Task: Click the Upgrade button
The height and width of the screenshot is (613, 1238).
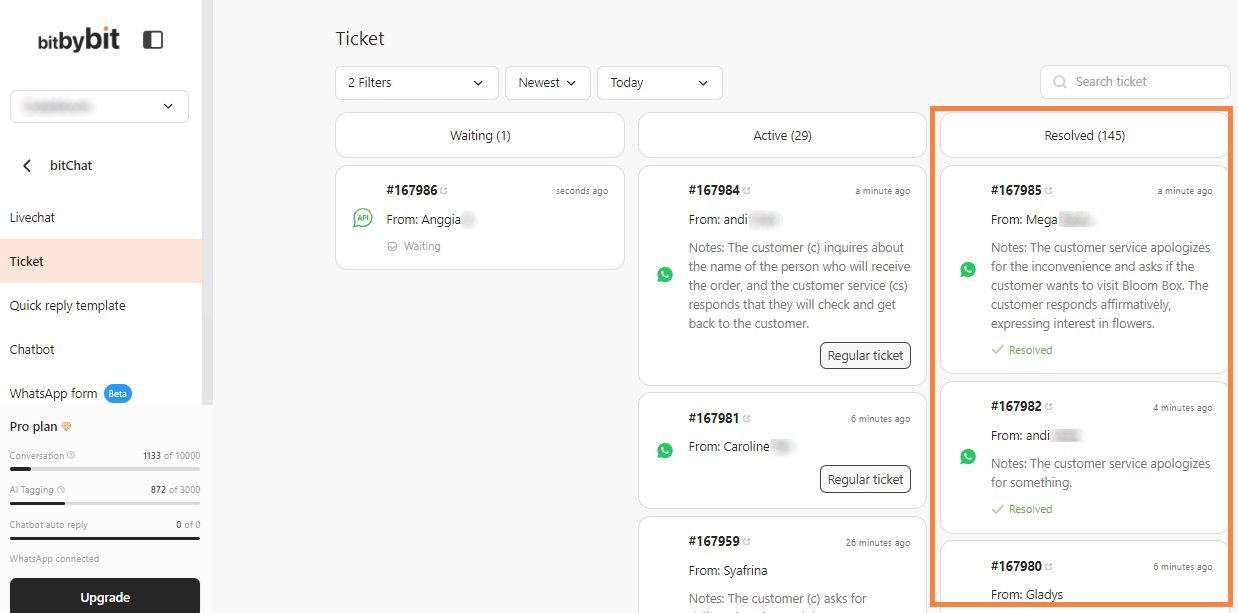Action: click(x=105, y=597)
